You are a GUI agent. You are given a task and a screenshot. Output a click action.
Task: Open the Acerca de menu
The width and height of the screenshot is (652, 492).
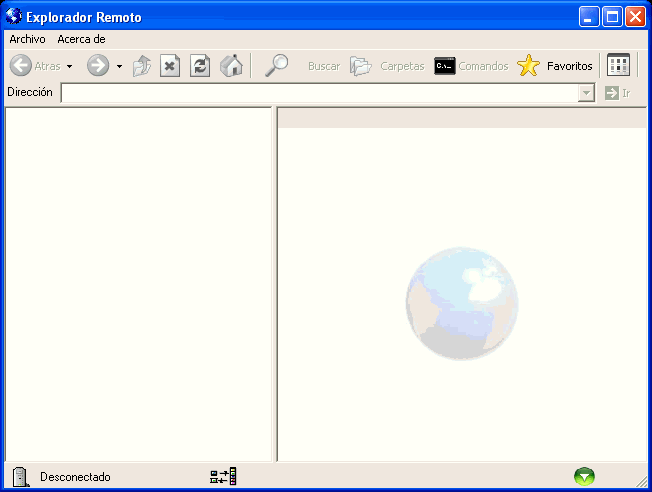[x=81, y=39]
